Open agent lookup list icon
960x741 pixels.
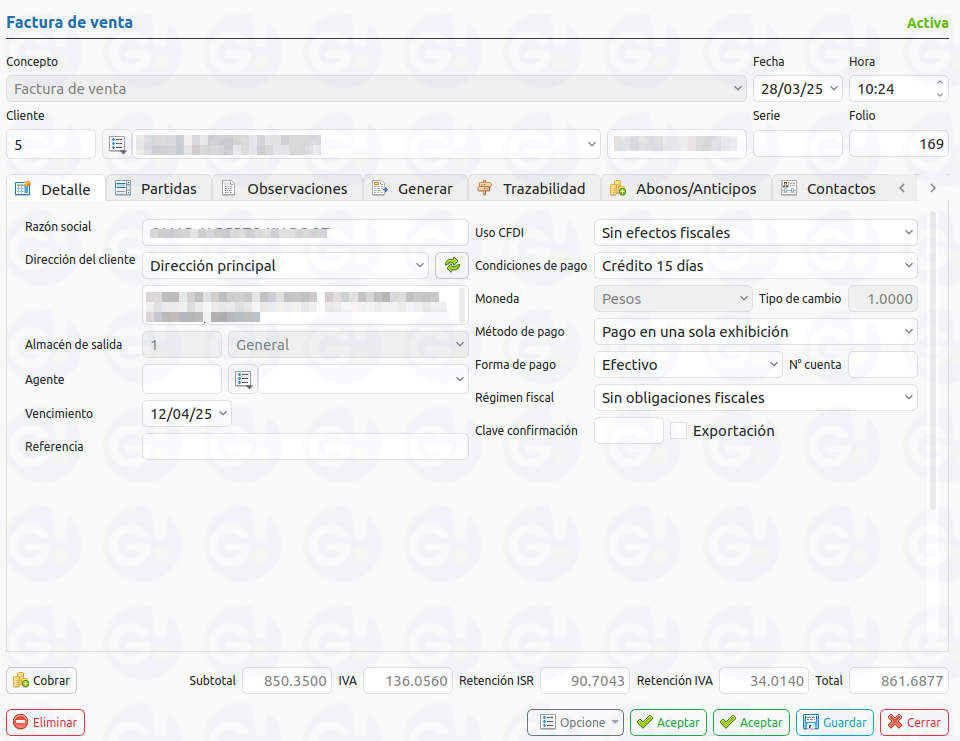click(243, 379)
